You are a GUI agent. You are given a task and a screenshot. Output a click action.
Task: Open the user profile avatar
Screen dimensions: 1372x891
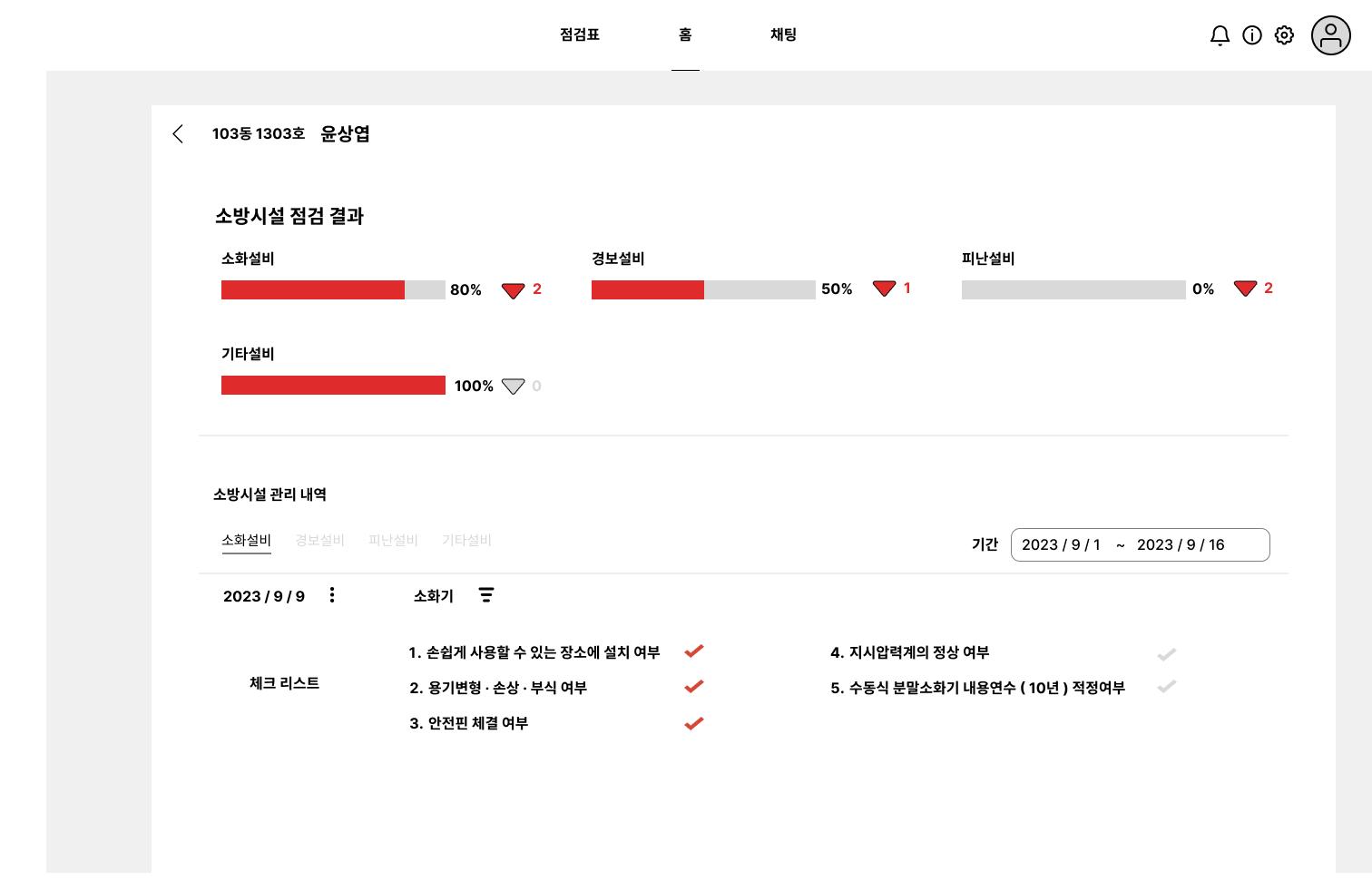[x=1330, y=35]
